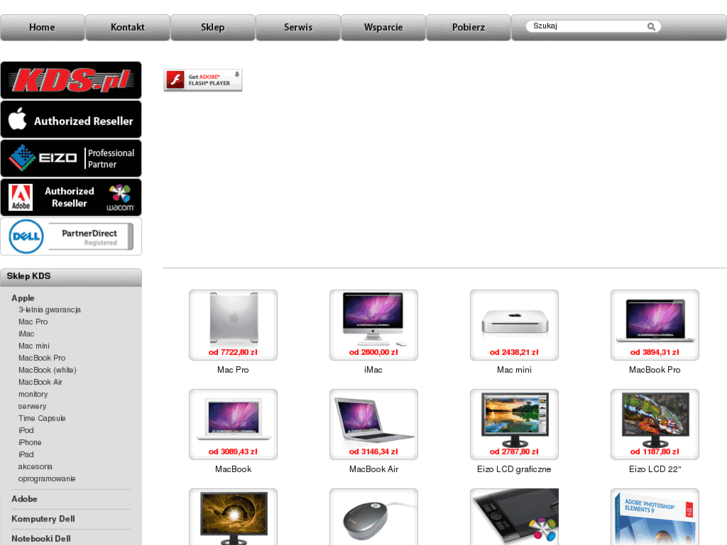Click the od 7722,80 zł price

coord(233,352)
